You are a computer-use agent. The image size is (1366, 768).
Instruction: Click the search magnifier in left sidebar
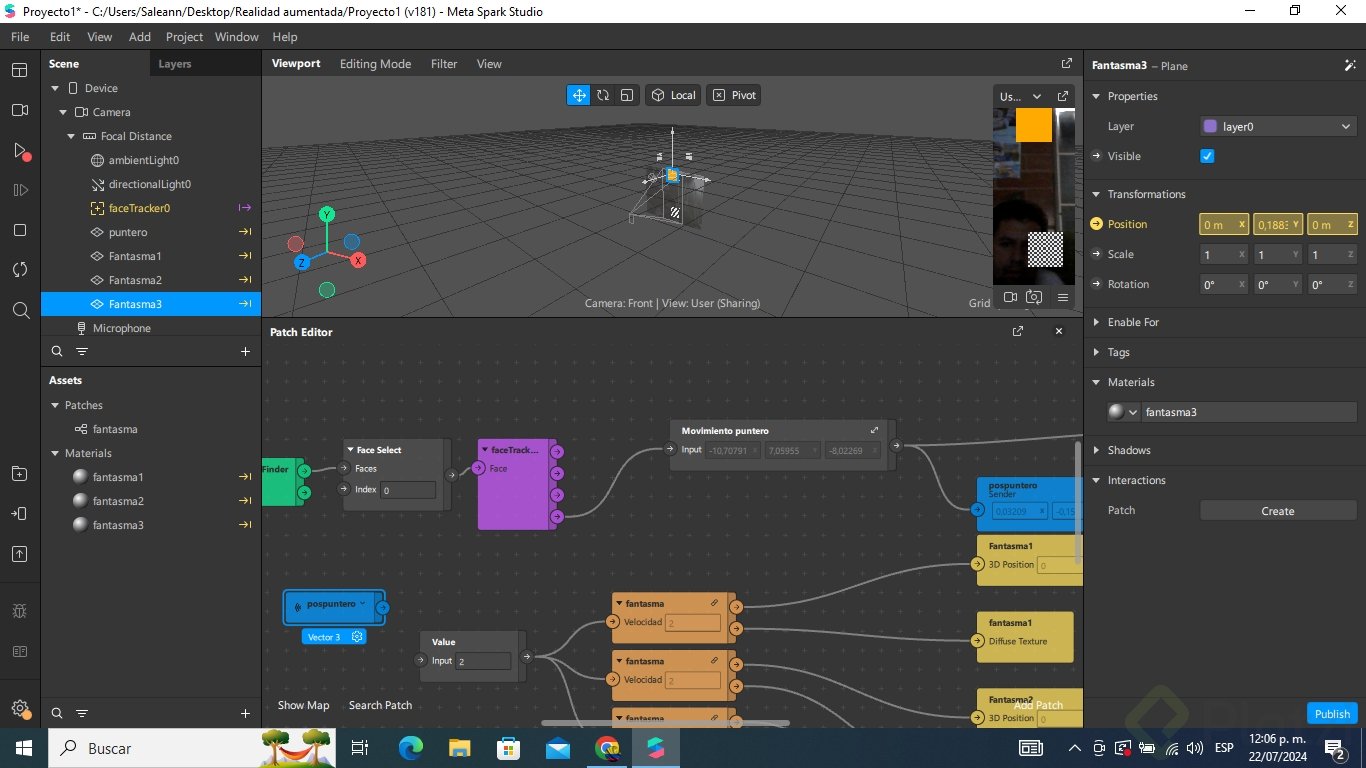[20, 310]
